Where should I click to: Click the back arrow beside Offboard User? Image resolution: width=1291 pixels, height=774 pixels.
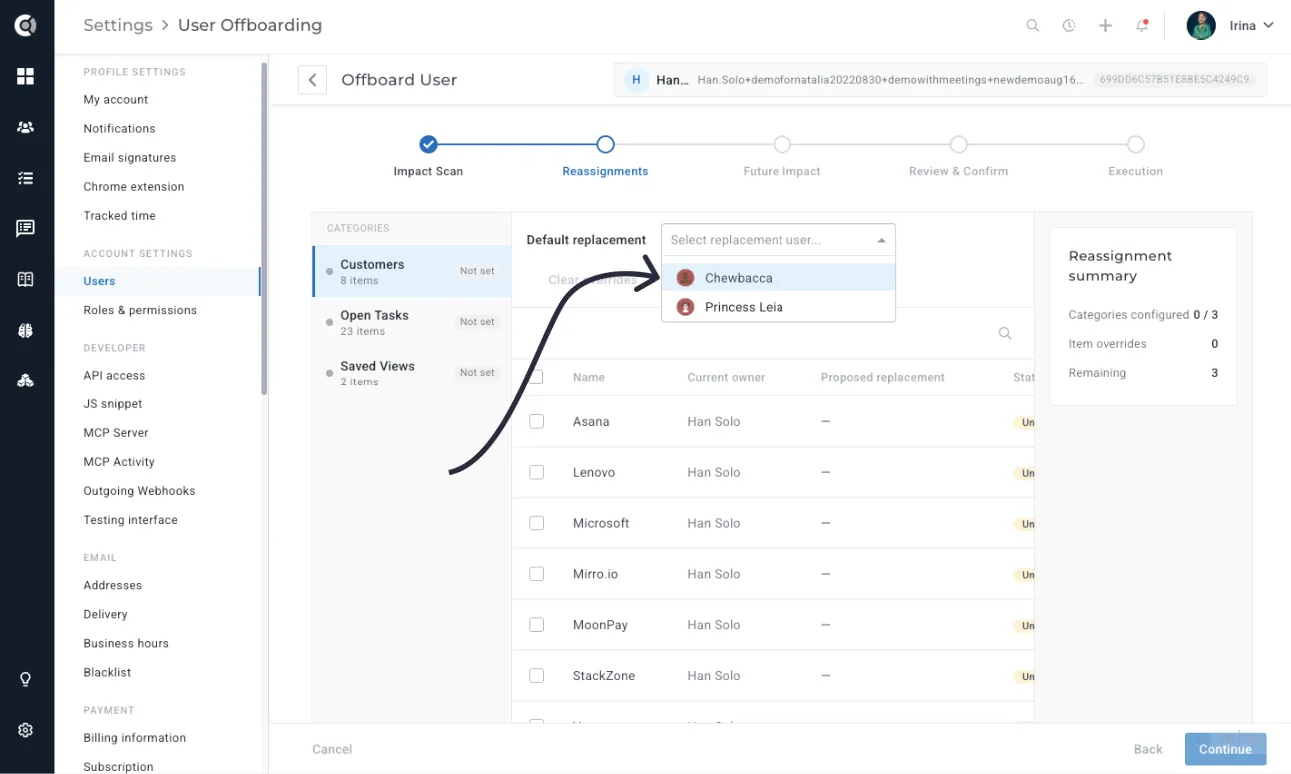[x=312, y=80]
